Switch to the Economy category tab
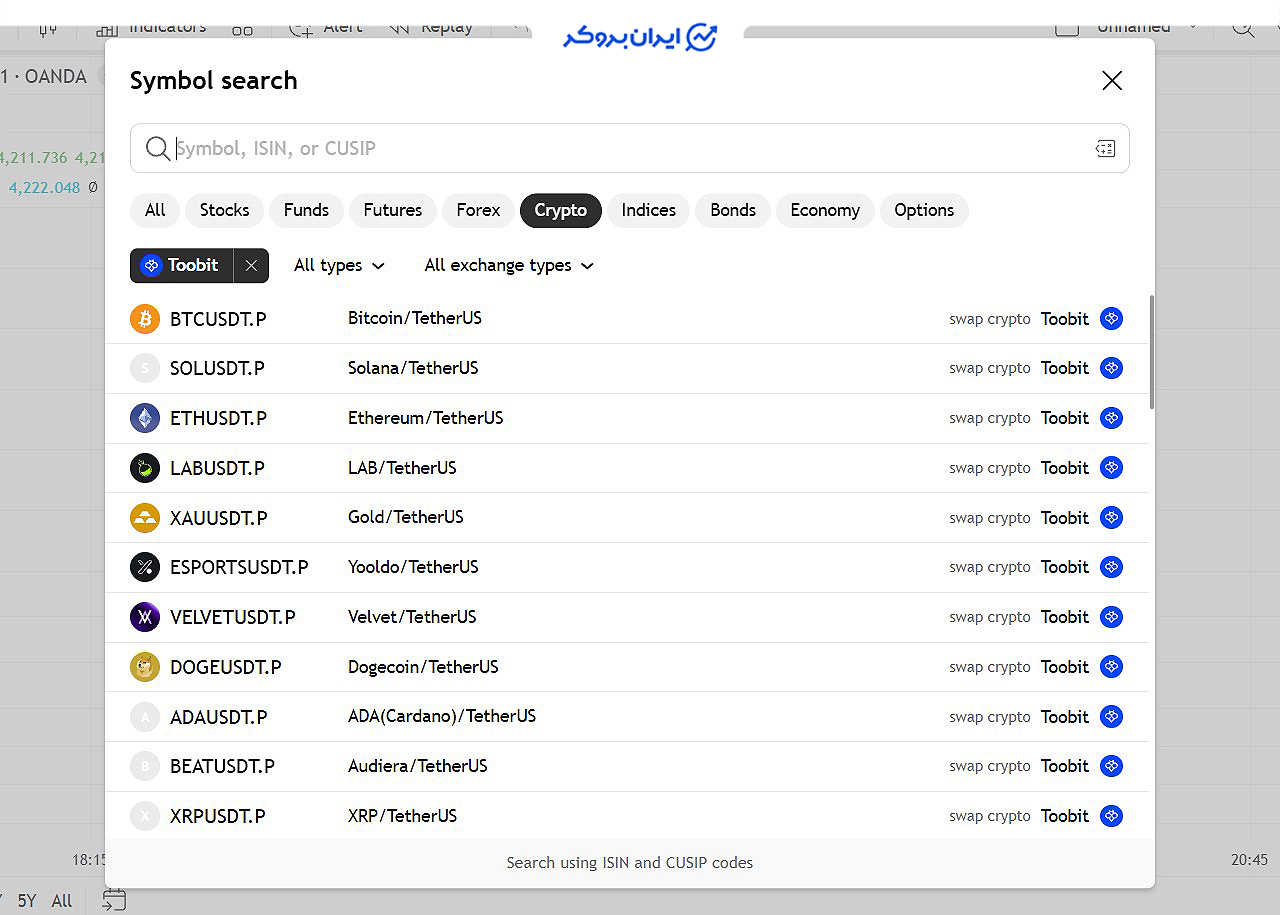 [x=825, y=210]
